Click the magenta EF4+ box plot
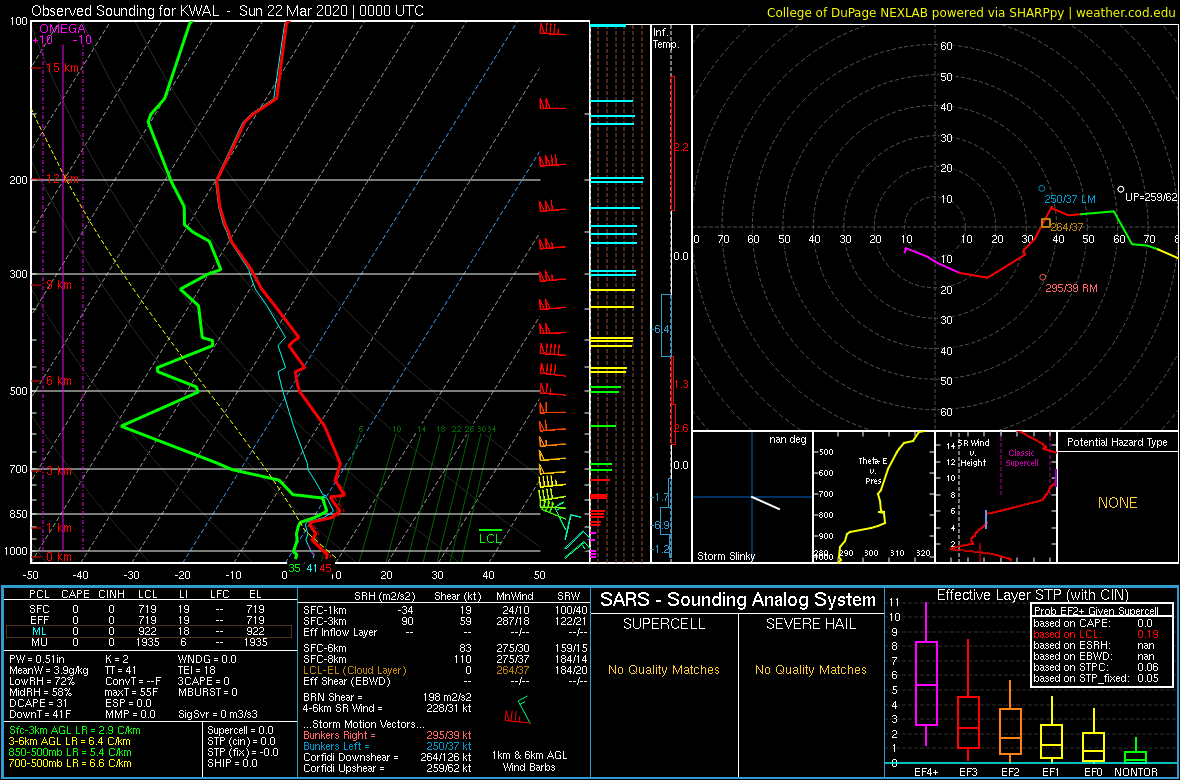 926,675
